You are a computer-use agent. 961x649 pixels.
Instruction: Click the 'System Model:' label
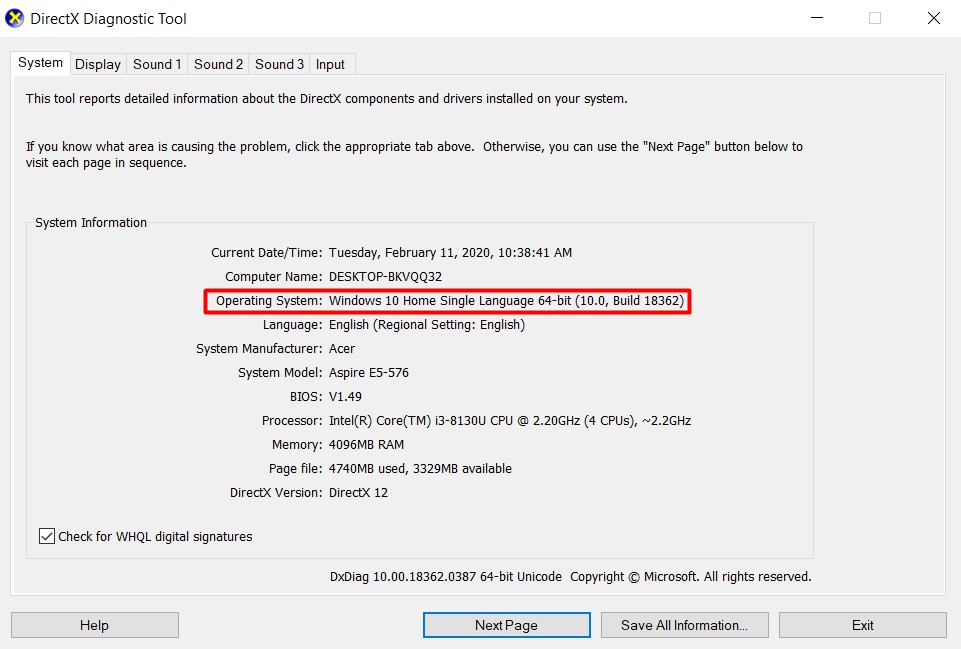pos(280,373)
